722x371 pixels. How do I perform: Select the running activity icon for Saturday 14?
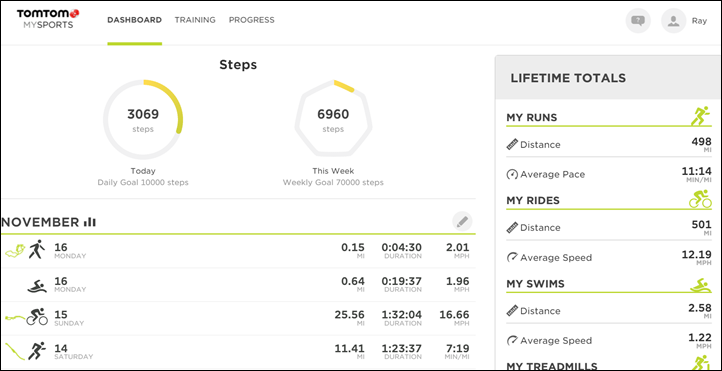tap(36, 351)
